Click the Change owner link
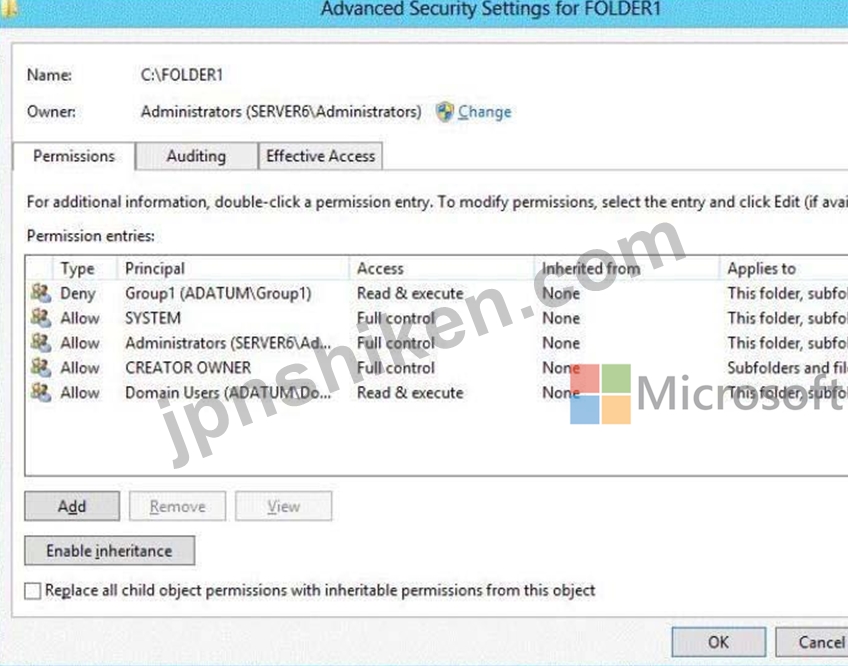This screenshot has width=848, height=666. click(x=485, y=112)
